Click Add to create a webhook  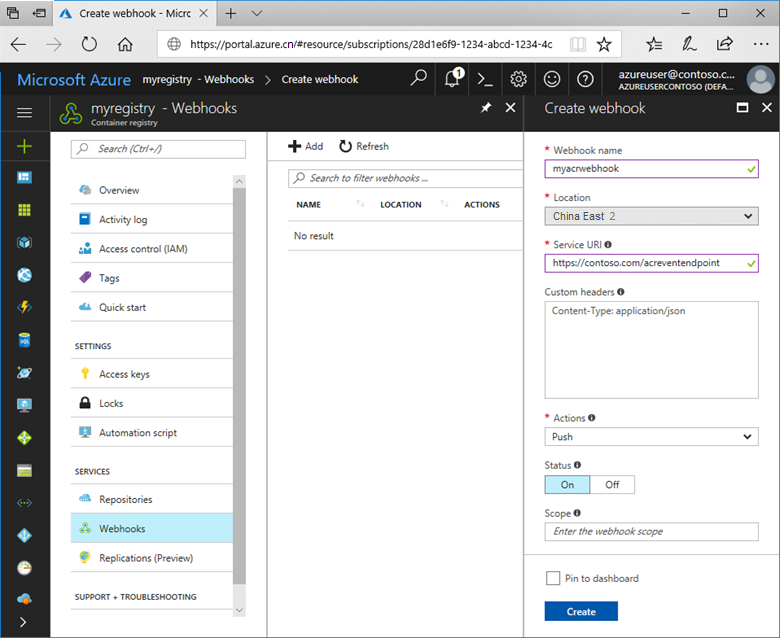(x=306, y=146)
